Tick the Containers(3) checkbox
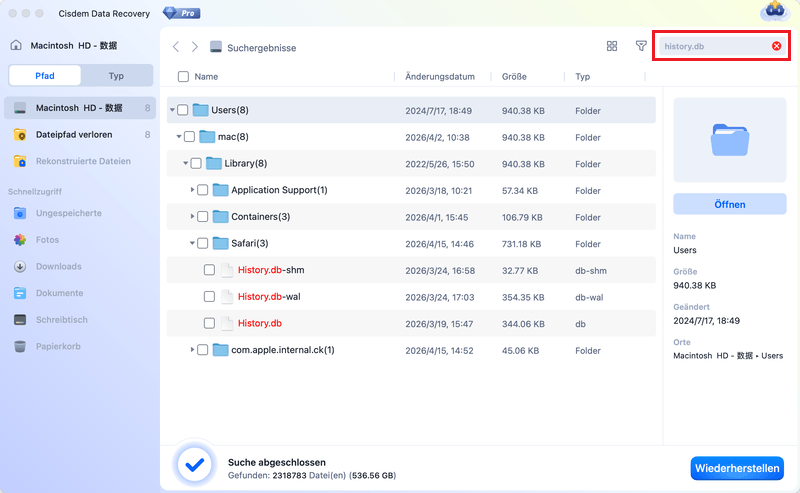The height and width of the screenshot is (493, 800). [x=203, y=216]
